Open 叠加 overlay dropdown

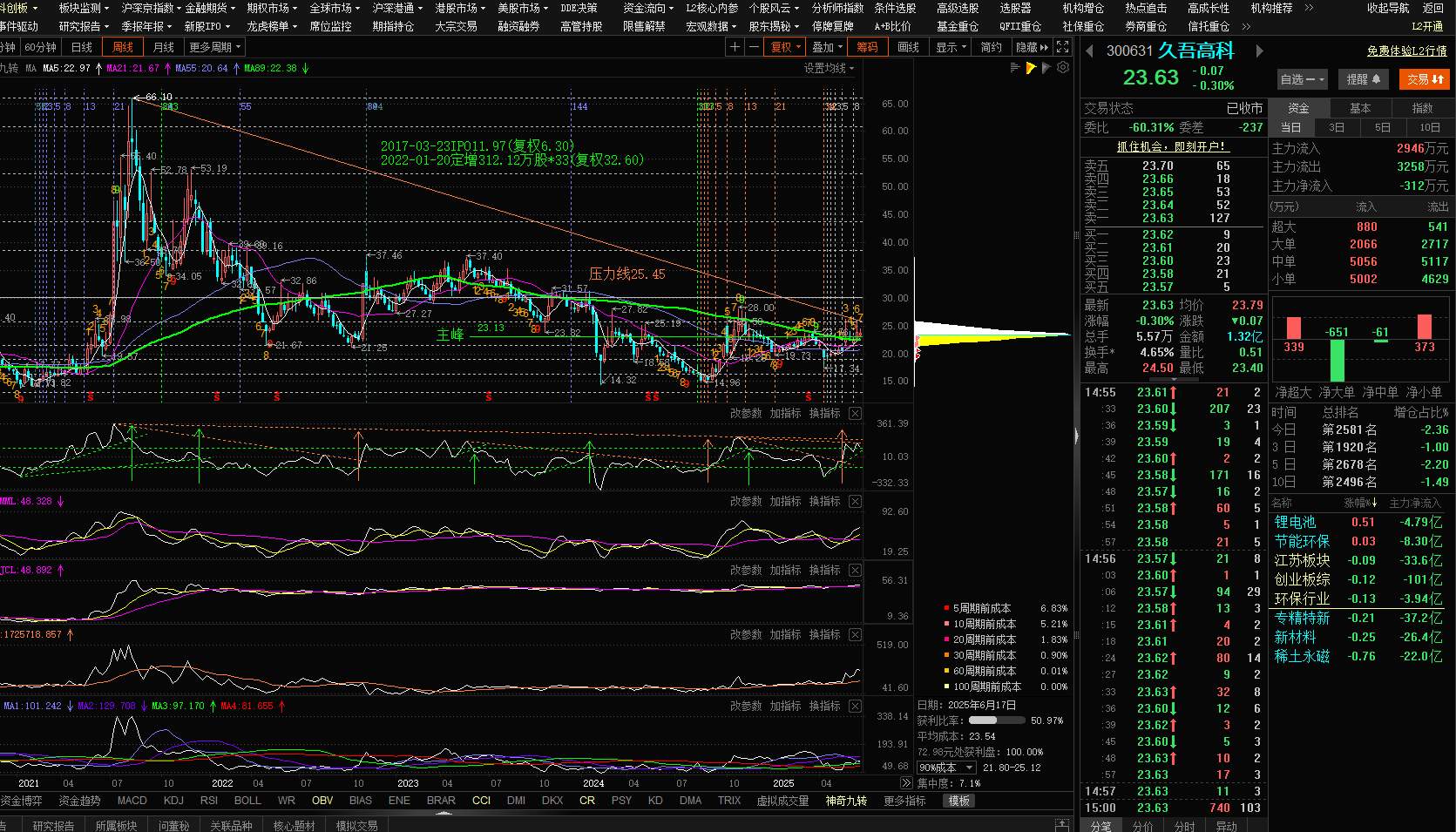point(828,47)
